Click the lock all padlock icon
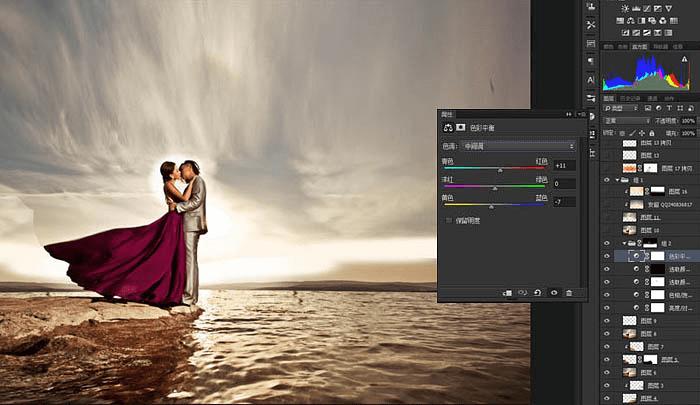The image size is (700, 405). pos(652,133)
